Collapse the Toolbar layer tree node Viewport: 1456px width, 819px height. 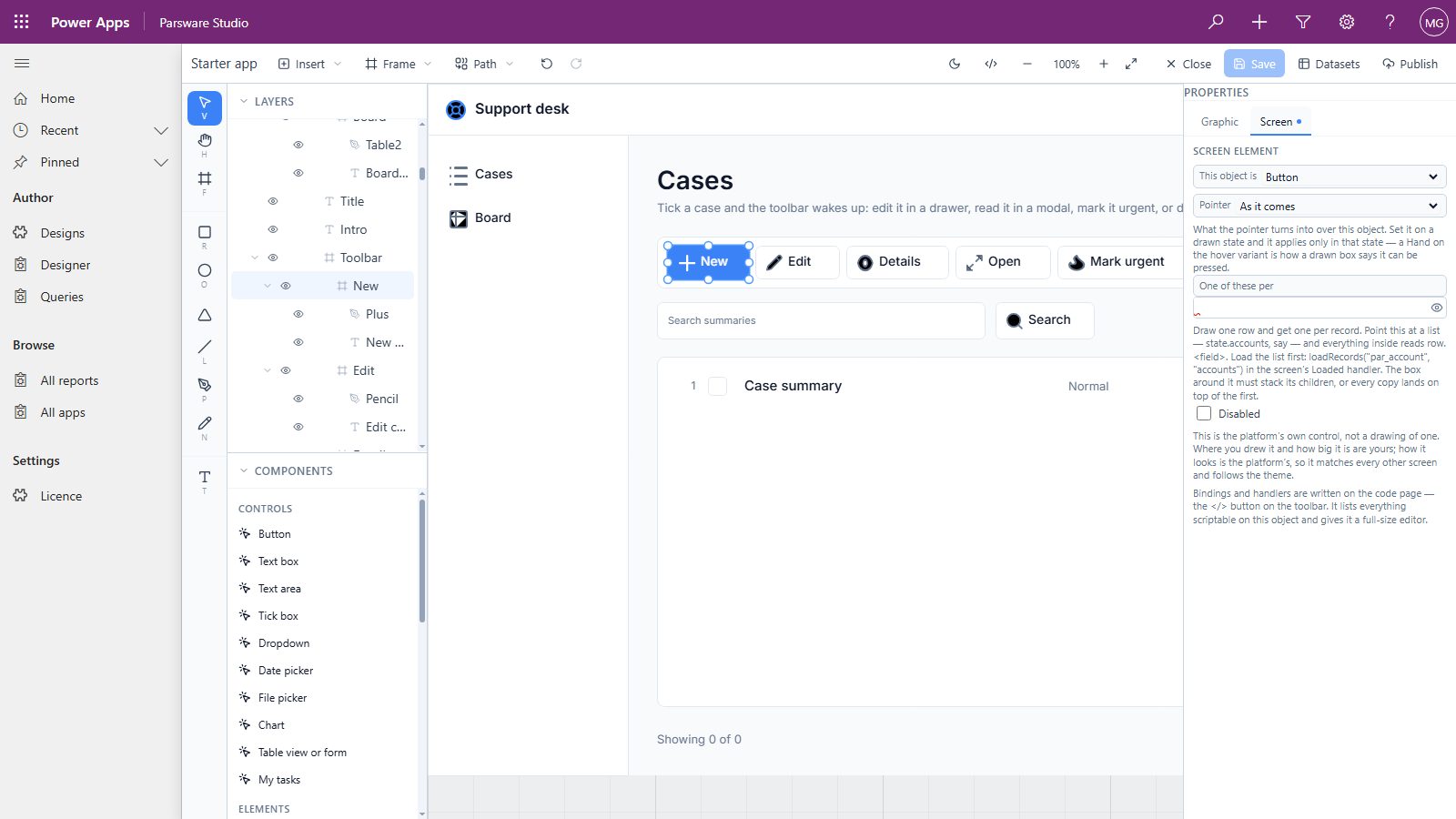255,258
